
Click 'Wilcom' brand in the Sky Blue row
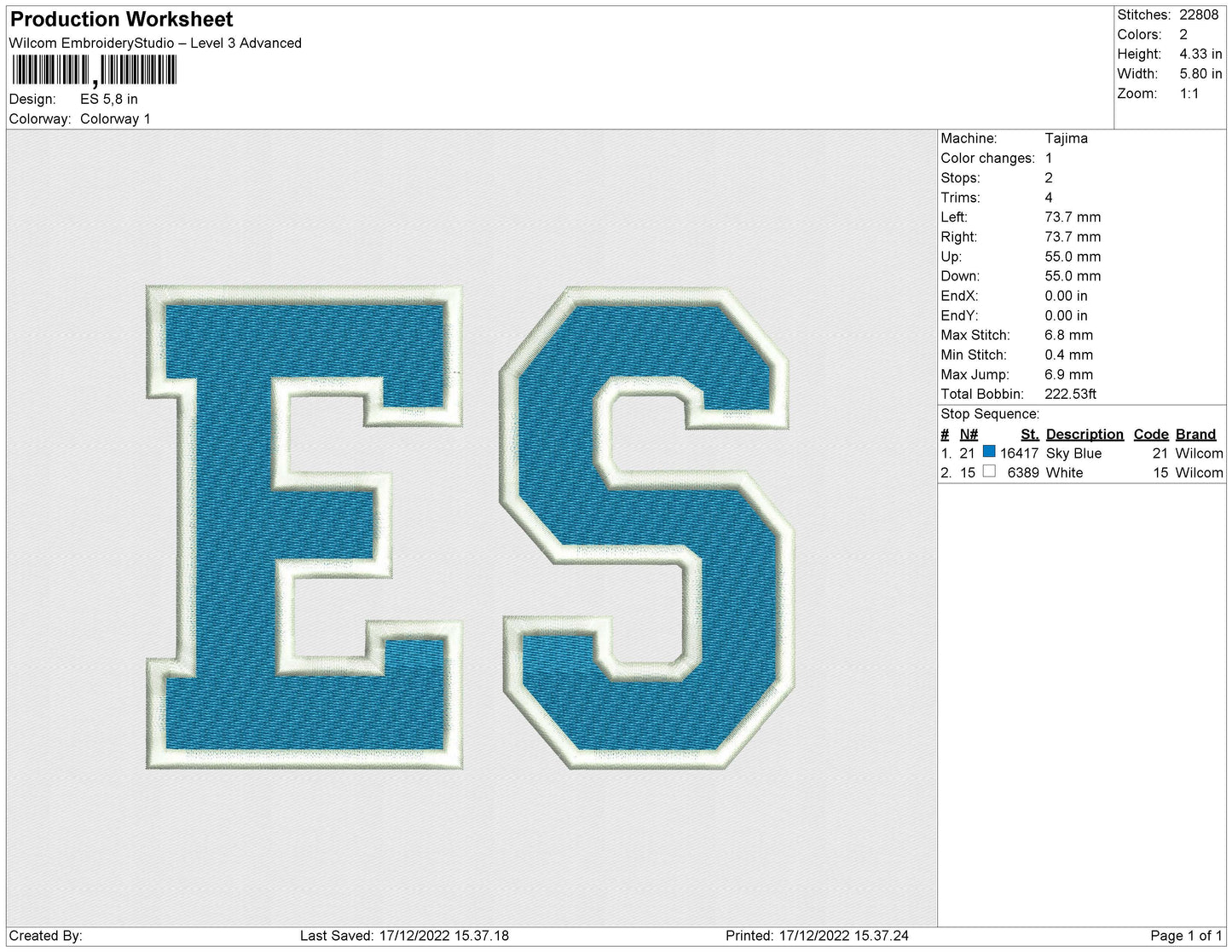pyautogui.click(x=1199, y=453)
